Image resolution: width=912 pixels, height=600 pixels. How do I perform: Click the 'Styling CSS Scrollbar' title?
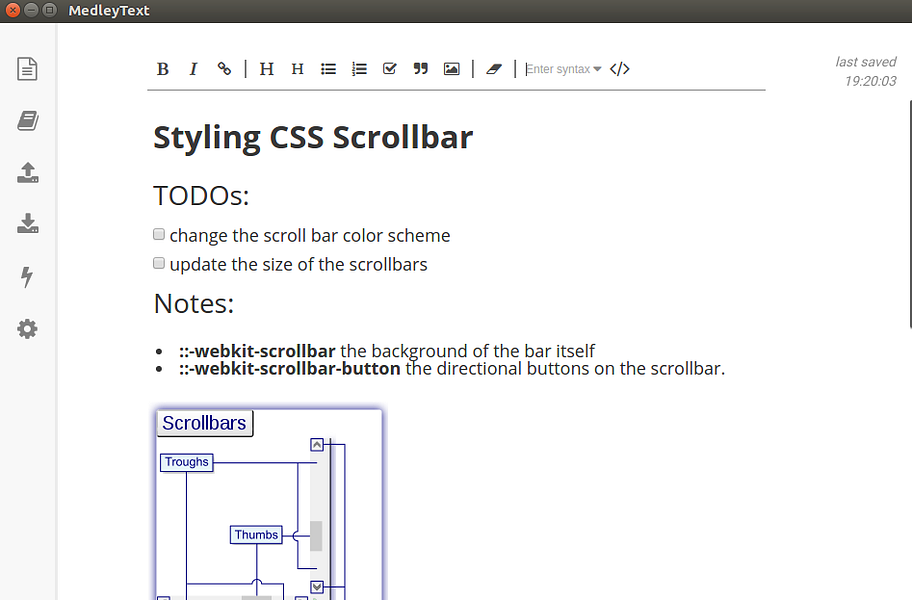[x=313, y=138]
